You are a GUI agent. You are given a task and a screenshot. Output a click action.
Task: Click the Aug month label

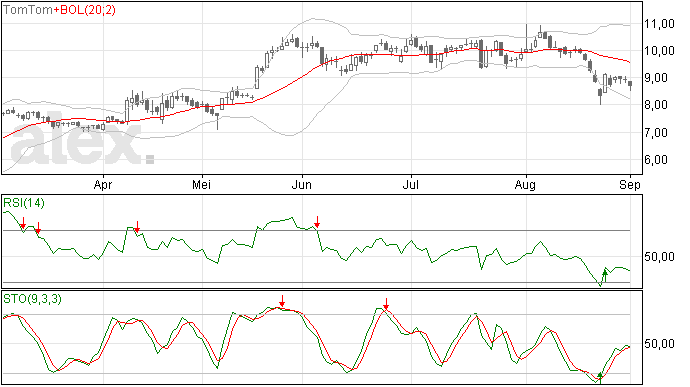(525, 184)
